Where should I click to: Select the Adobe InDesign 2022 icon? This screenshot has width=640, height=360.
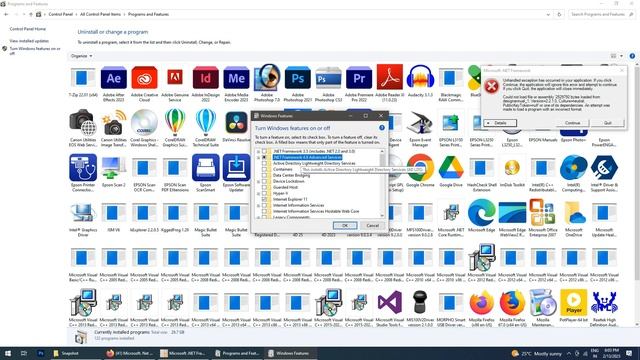pyautogui.click(x=205, y=78)
